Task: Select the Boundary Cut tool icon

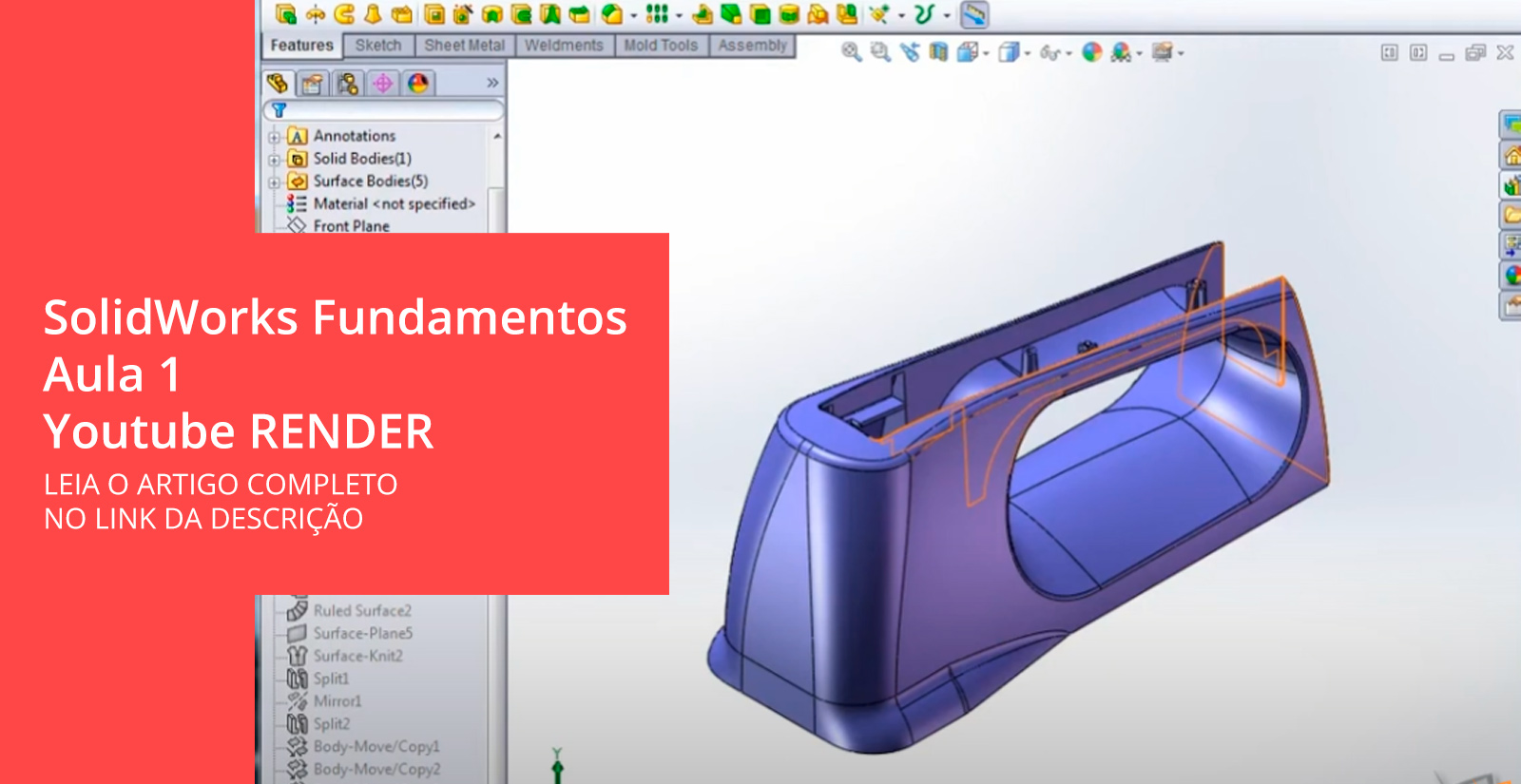Action: [x=579, y=13]
